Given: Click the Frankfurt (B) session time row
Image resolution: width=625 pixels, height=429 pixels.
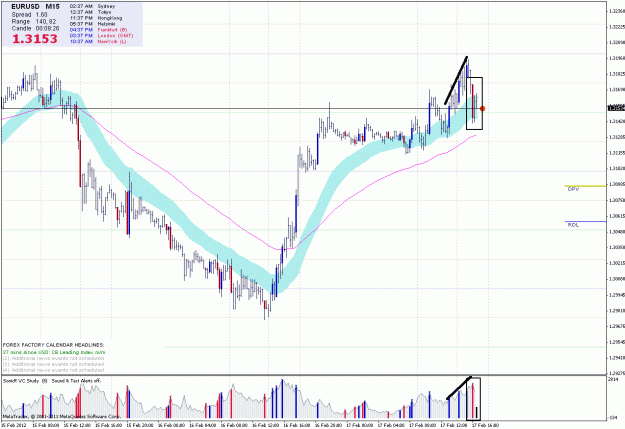Looking at the screenshot, I should click(98, 30).
